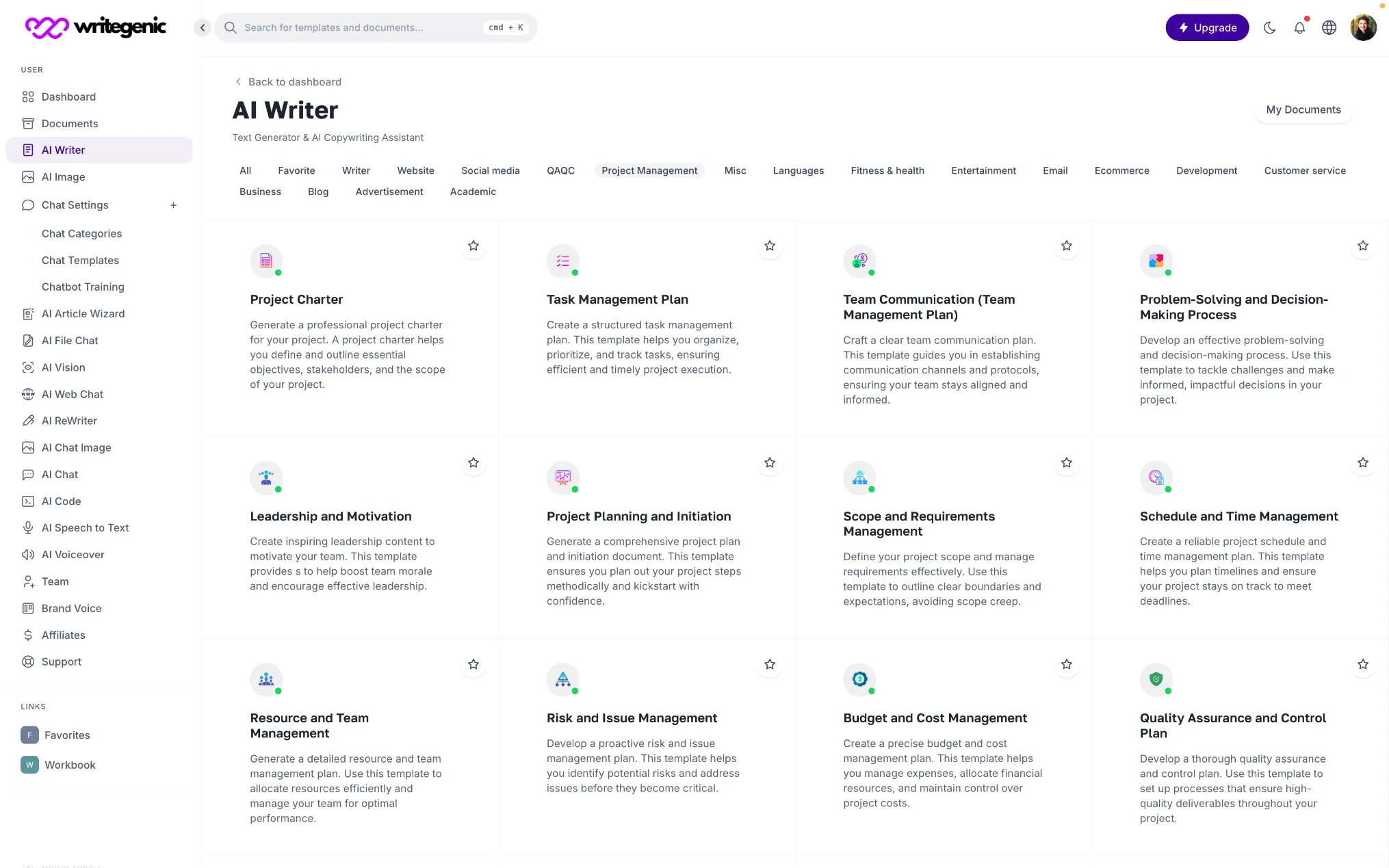Click Brand Voice icon in sidebar

click(x=27, y=608)
